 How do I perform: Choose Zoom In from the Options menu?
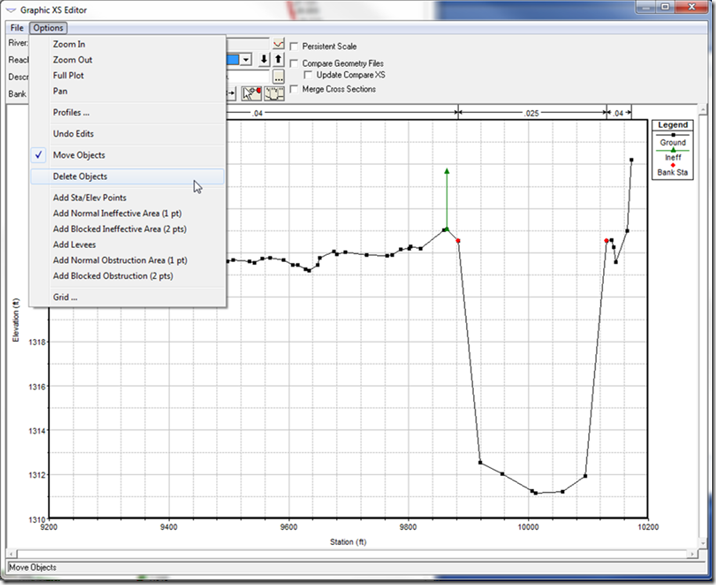point(69,45)
